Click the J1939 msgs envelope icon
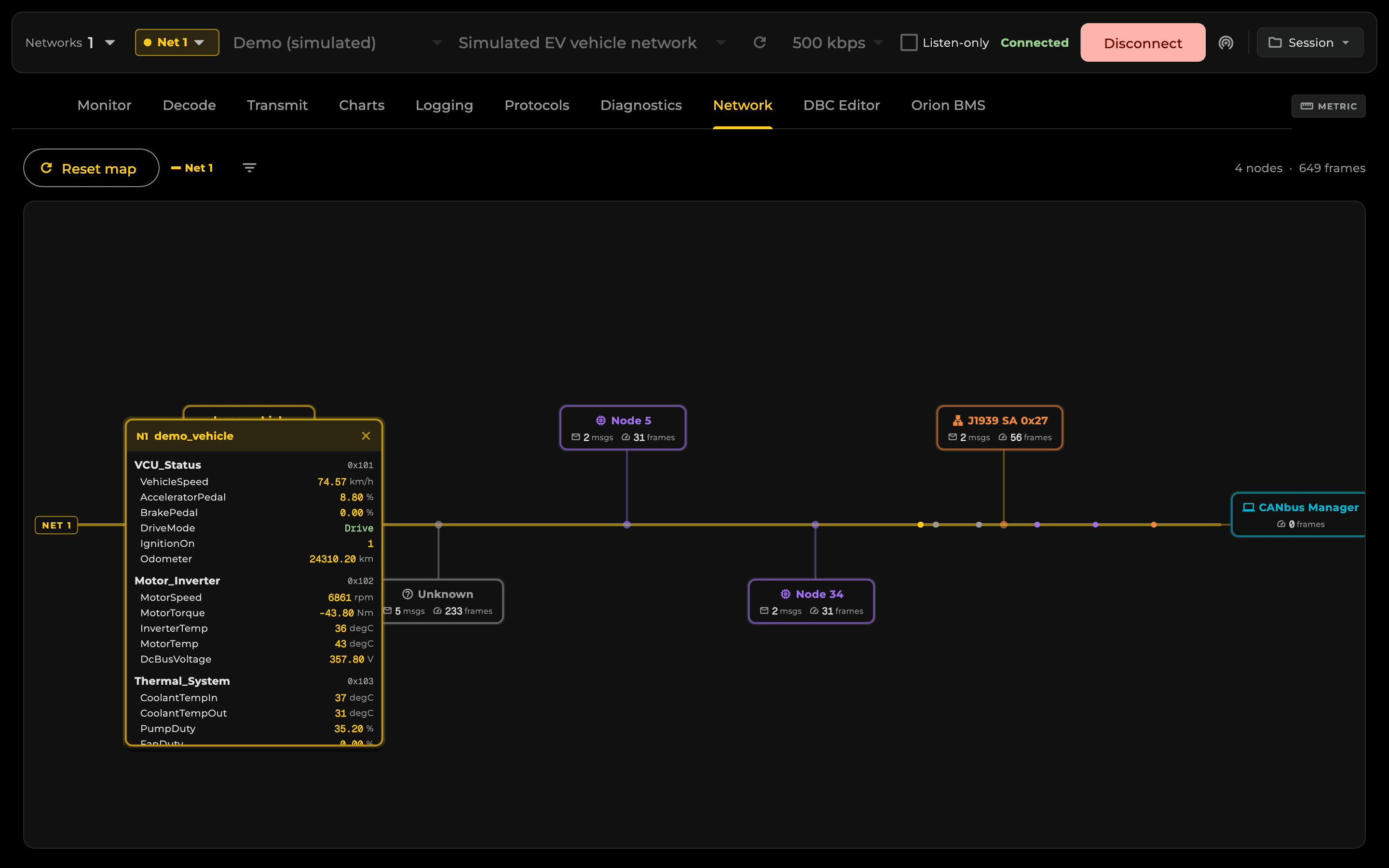Image resolution: width=1389 pixels, height=868 pixels. [953, 437]
